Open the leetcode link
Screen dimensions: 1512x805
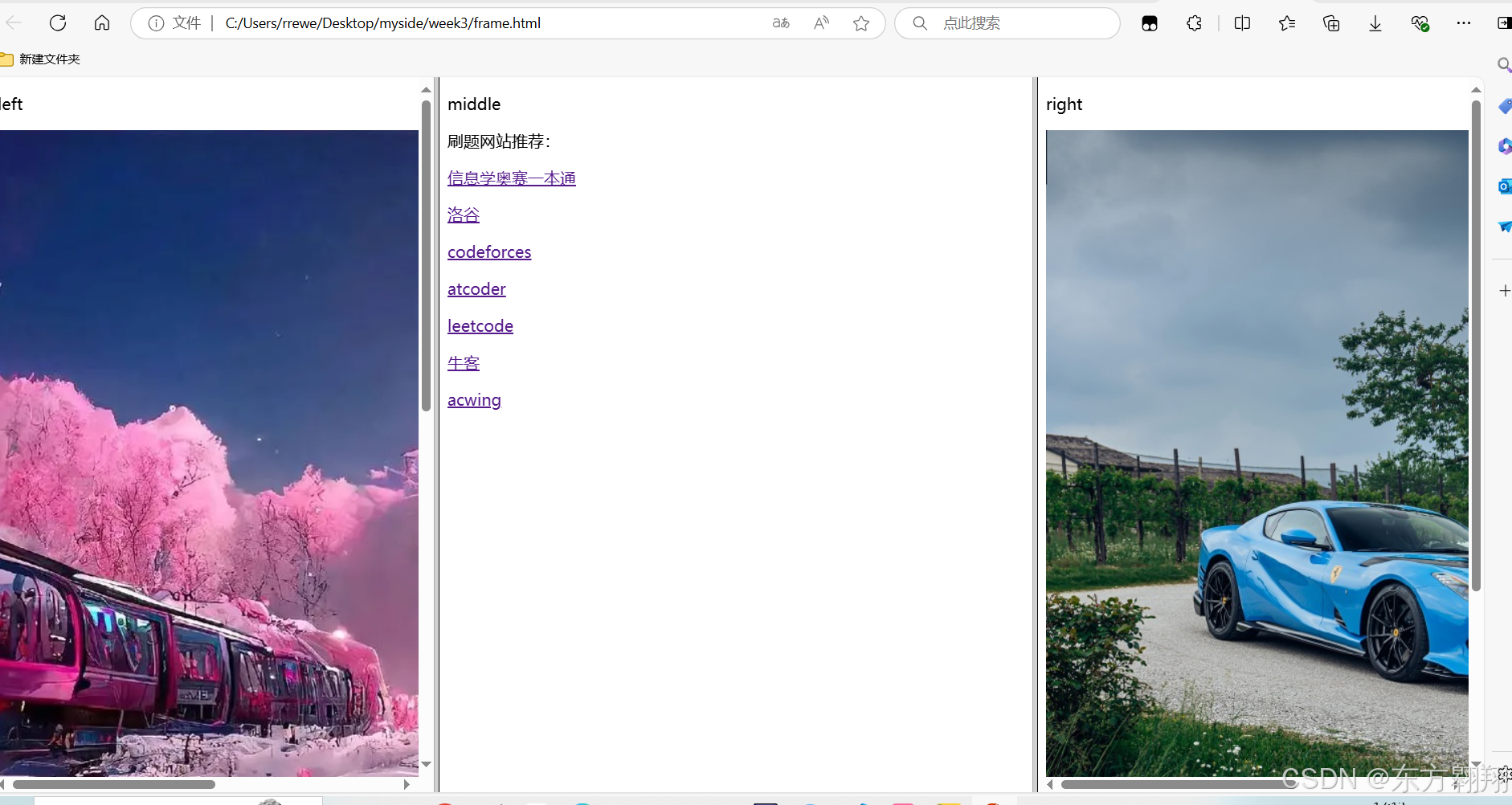(480, 326)
